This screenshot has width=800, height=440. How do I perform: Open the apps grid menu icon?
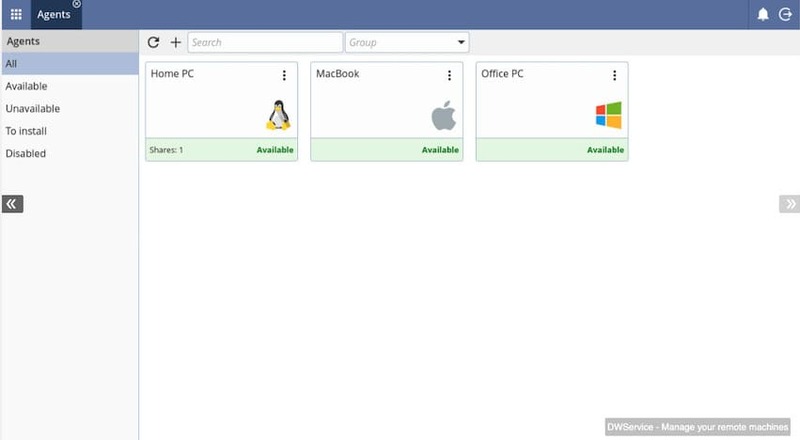click(16, 14)
